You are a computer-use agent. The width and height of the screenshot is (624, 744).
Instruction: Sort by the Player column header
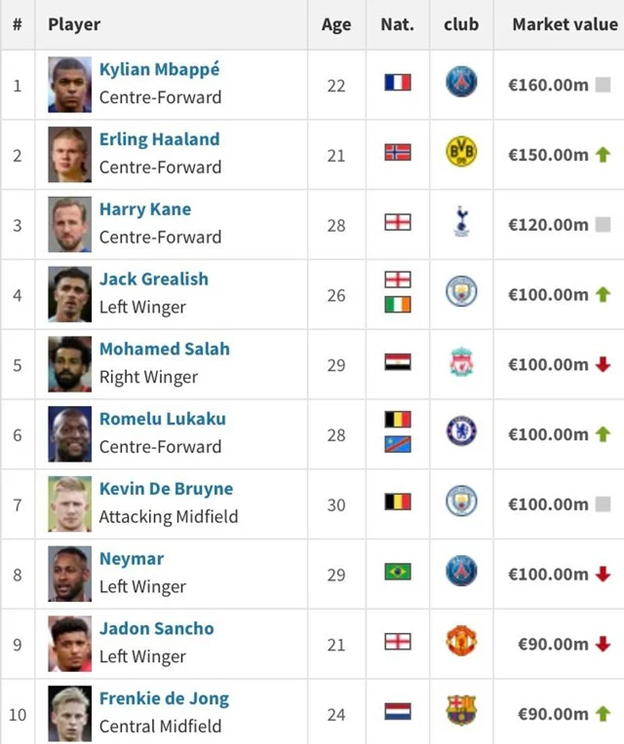click(74, 24)
